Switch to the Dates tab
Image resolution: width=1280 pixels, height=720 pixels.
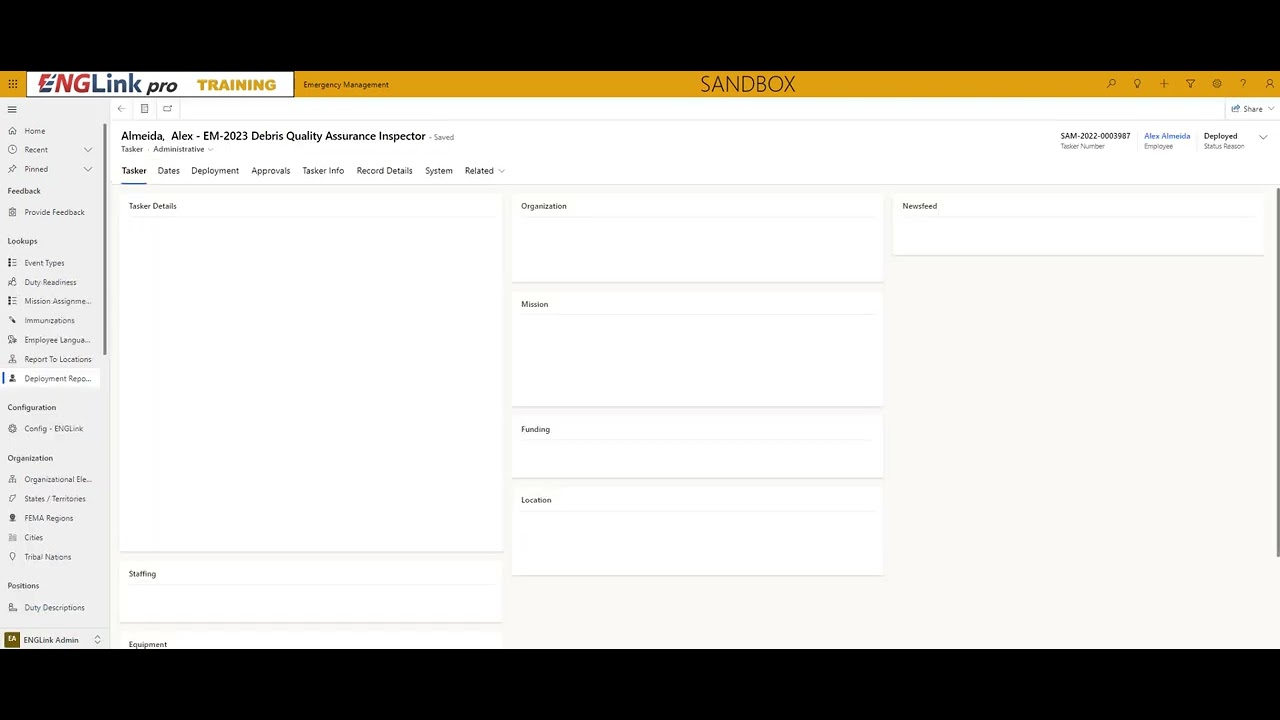[x=168, y=171]
